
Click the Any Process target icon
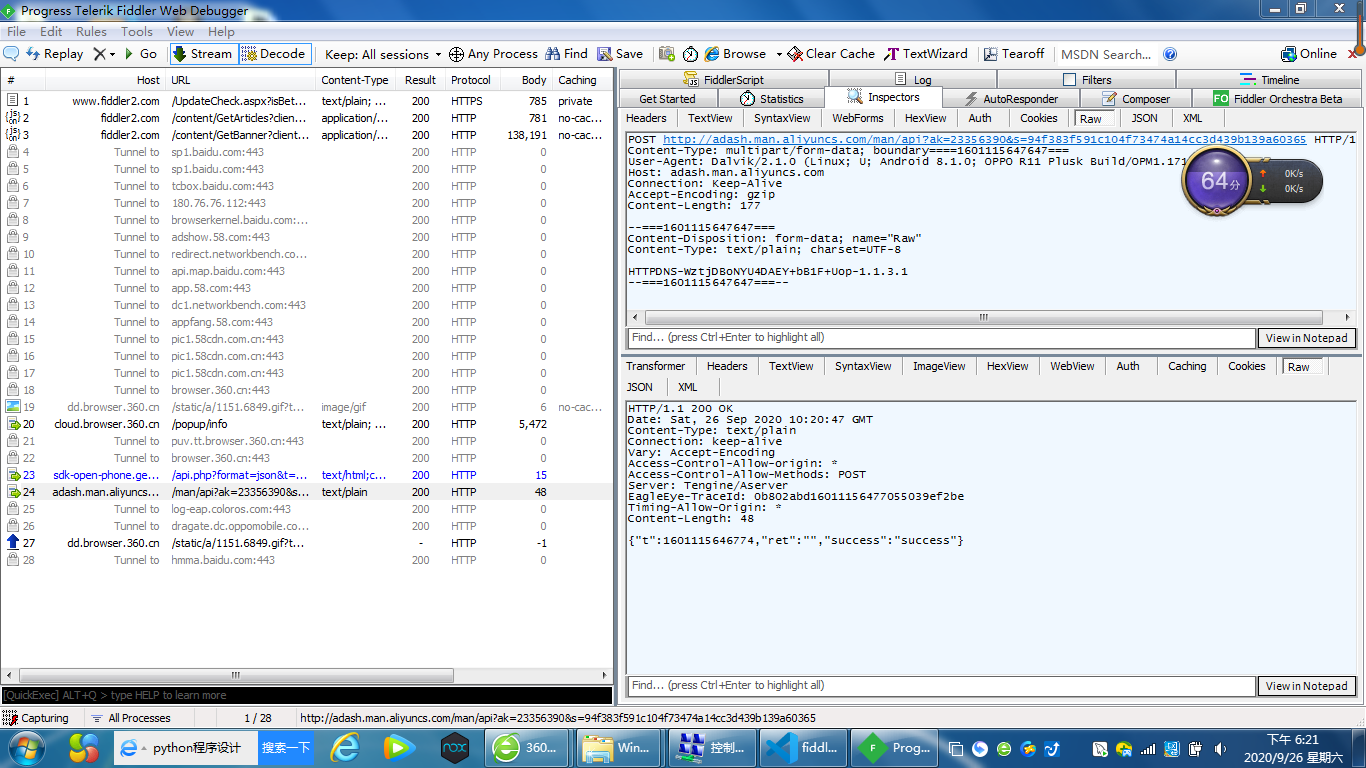[x=456, y=54]
